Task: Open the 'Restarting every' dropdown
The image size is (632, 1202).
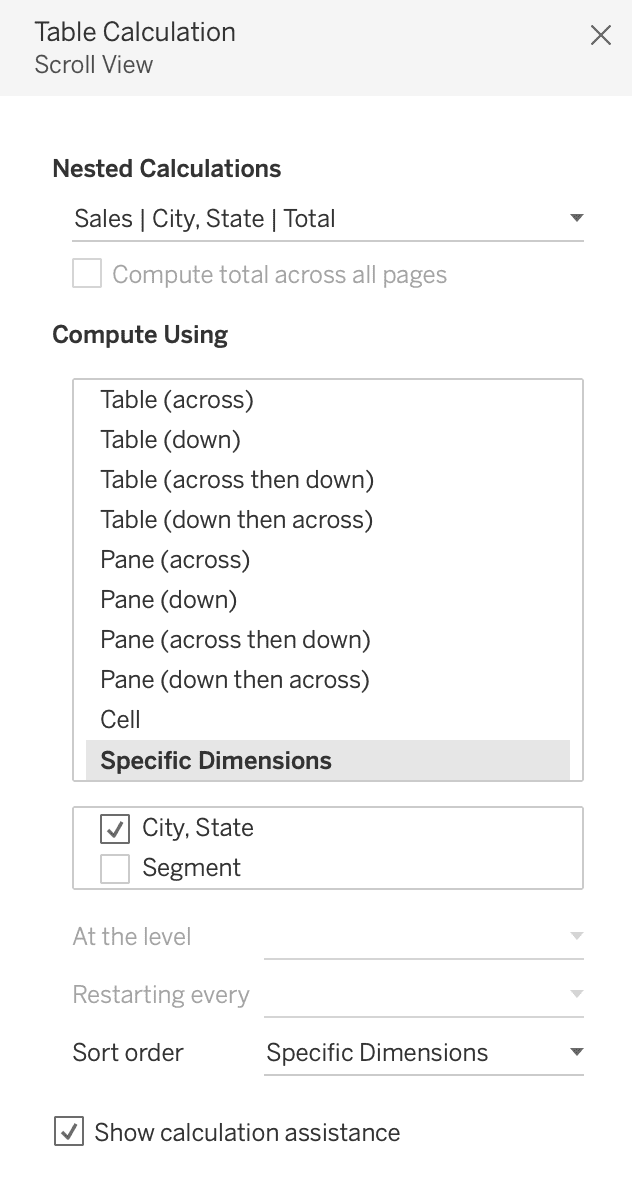Action: [x=576, y=994]
